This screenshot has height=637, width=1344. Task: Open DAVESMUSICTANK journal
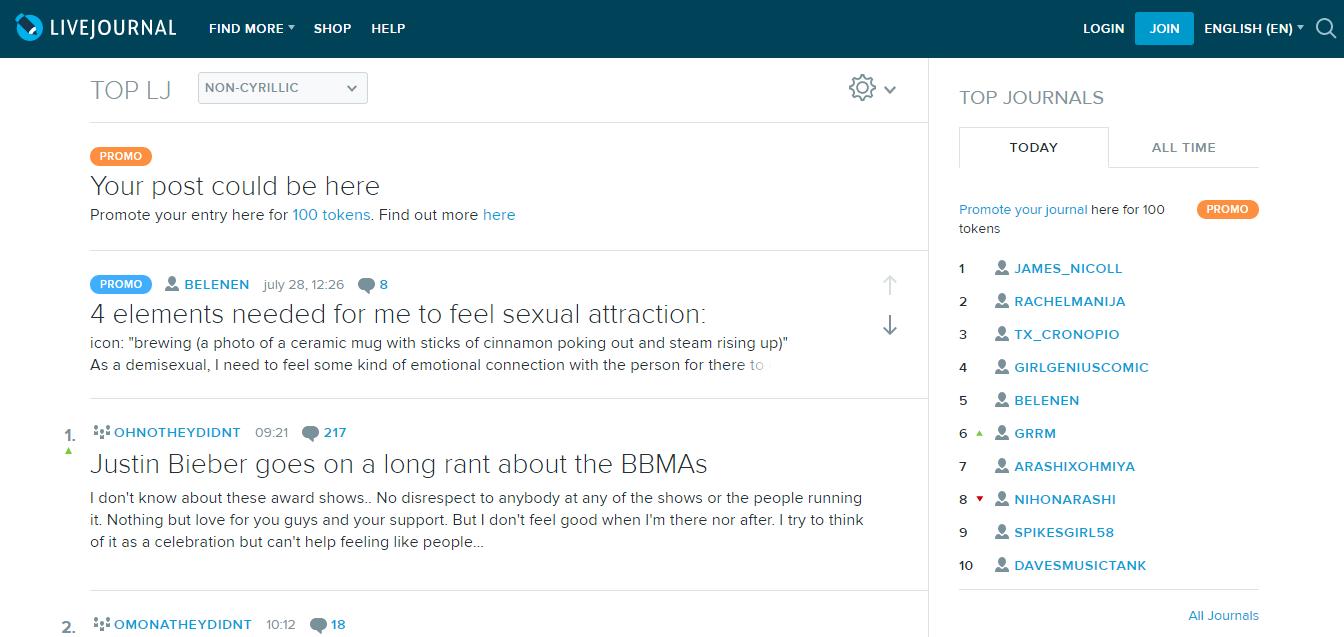(x=1080, y=565)
